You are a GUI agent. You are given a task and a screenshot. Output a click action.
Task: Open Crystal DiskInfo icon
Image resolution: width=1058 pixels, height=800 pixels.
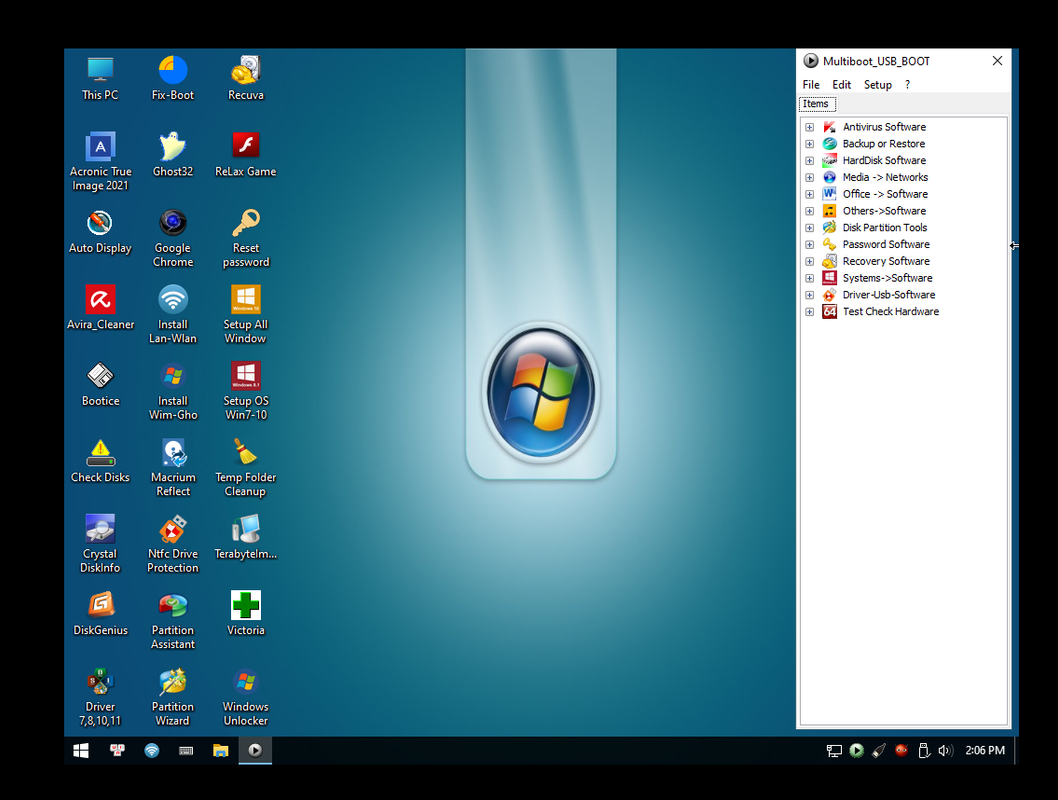click(x=100, y=544)
